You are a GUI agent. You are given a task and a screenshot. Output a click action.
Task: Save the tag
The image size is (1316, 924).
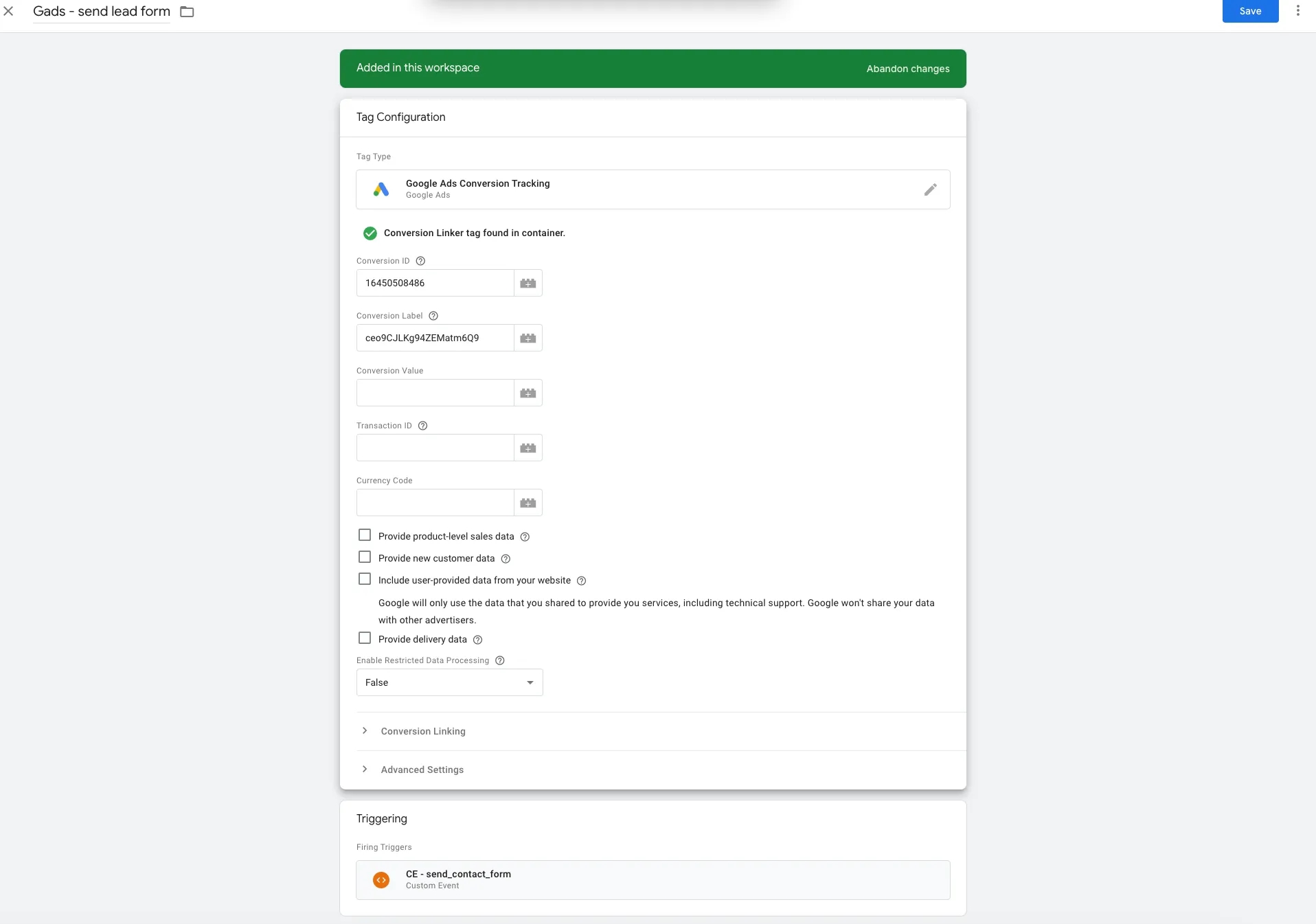1250,11
